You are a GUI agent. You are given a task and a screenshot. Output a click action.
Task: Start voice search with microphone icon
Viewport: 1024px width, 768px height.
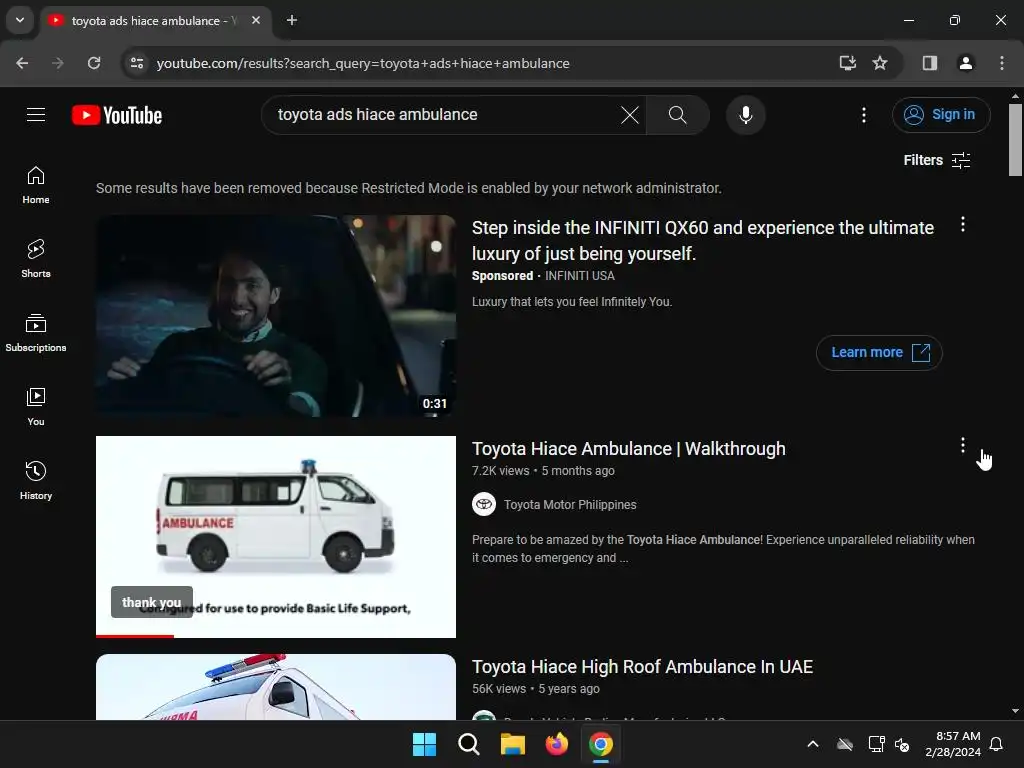pyautogui.click(x=745, y=115)
